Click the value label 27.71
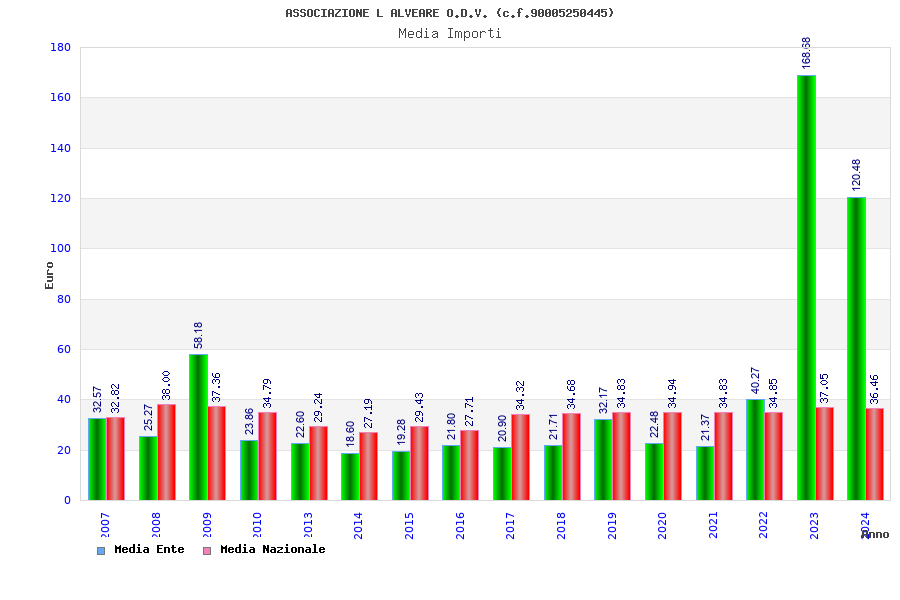This screenshot has height=600, width=900. point(470,412)
